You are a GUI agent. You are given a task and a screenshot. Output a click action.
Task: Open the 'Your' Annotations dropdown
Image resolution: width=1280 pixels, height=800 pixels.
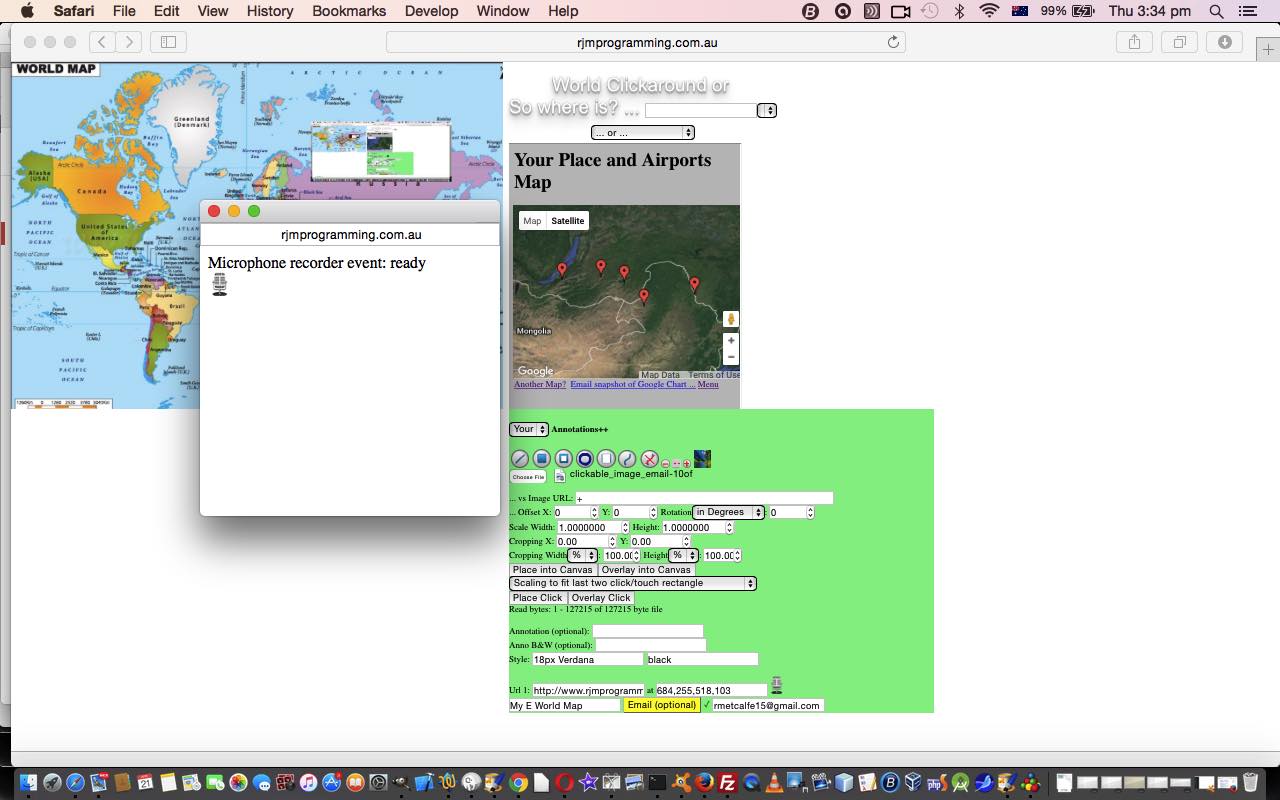click(x=529, y=429)
